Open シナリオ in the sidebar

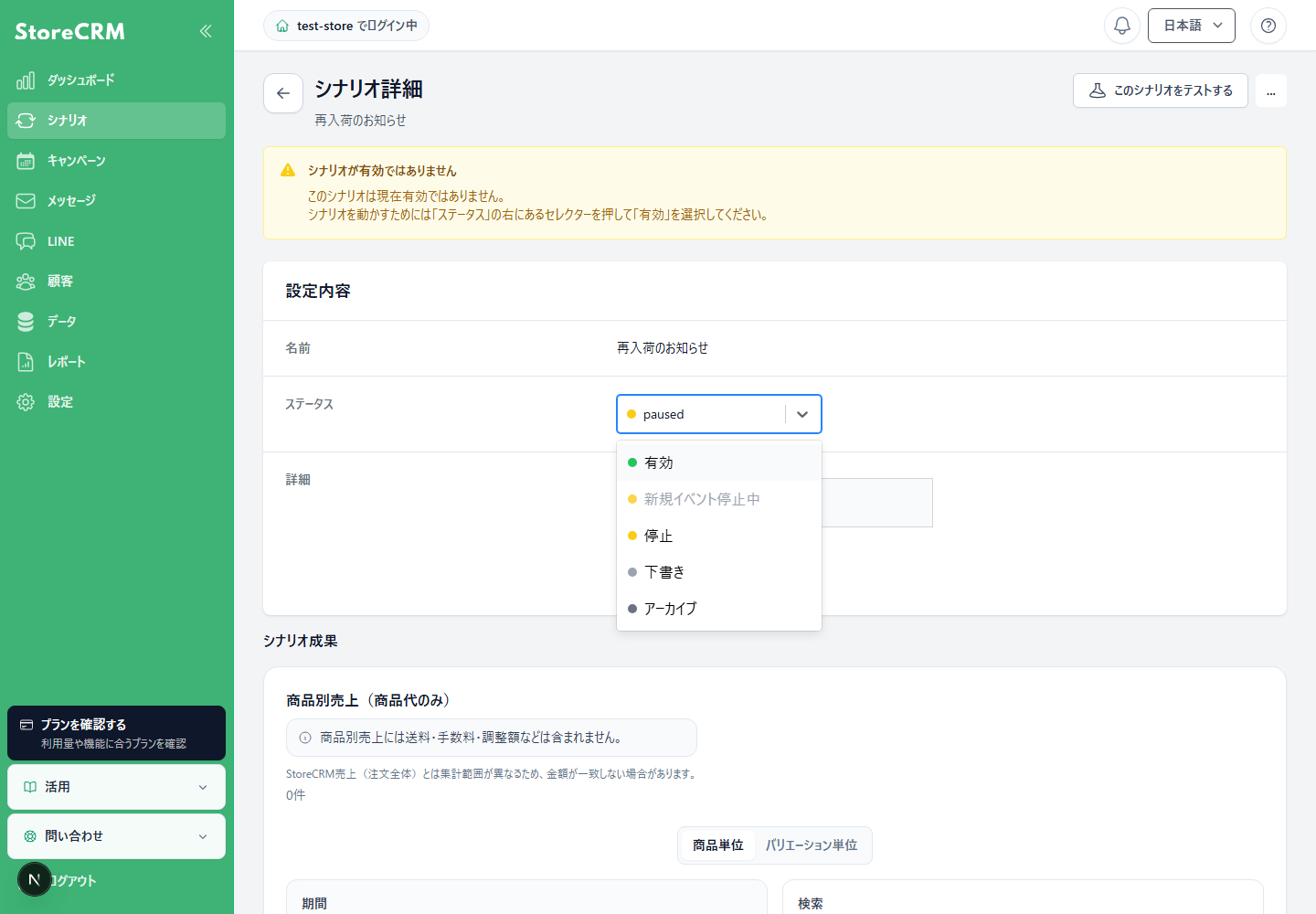[x=116, y=121]
